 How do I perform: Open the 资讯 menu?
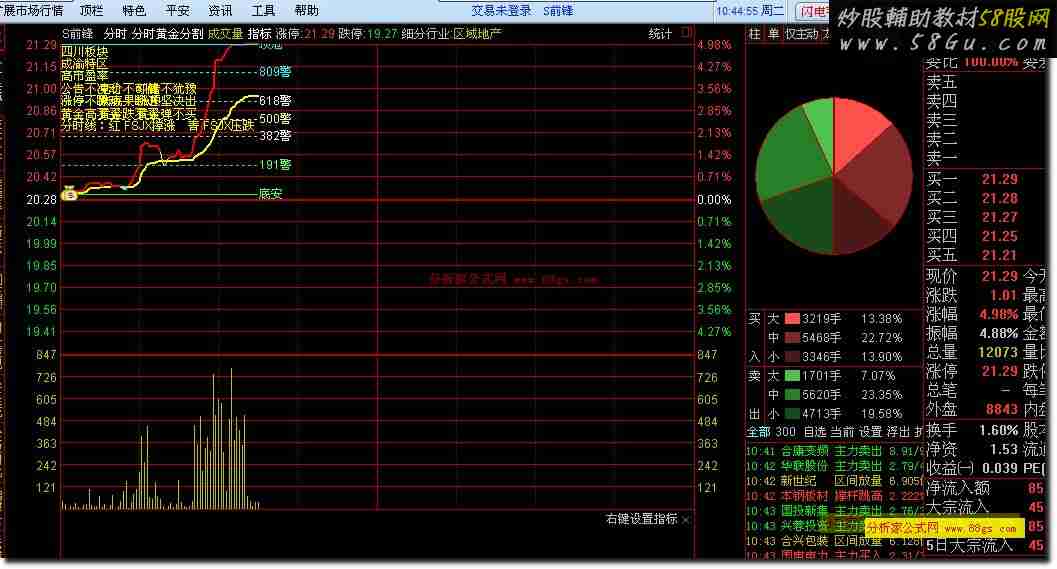220,10
